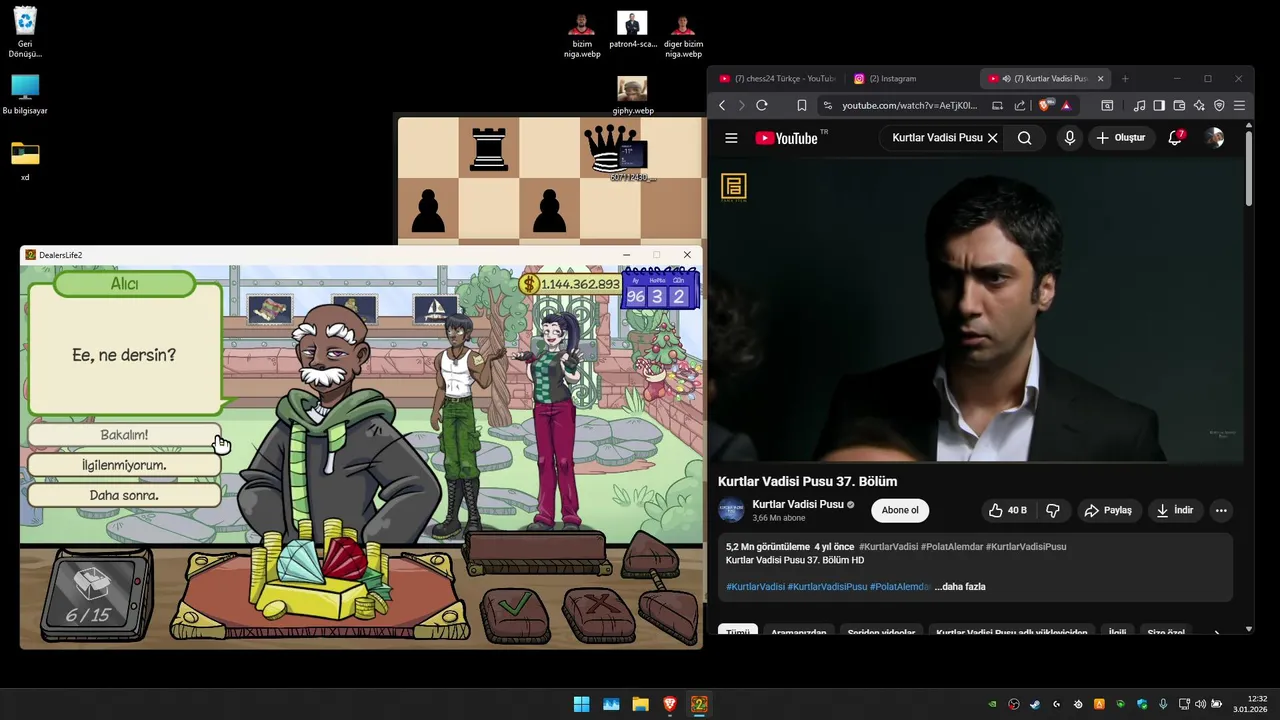Click the YouTube search magnifier button
The image size is (1280, 720).
[x=1024, y=138]
